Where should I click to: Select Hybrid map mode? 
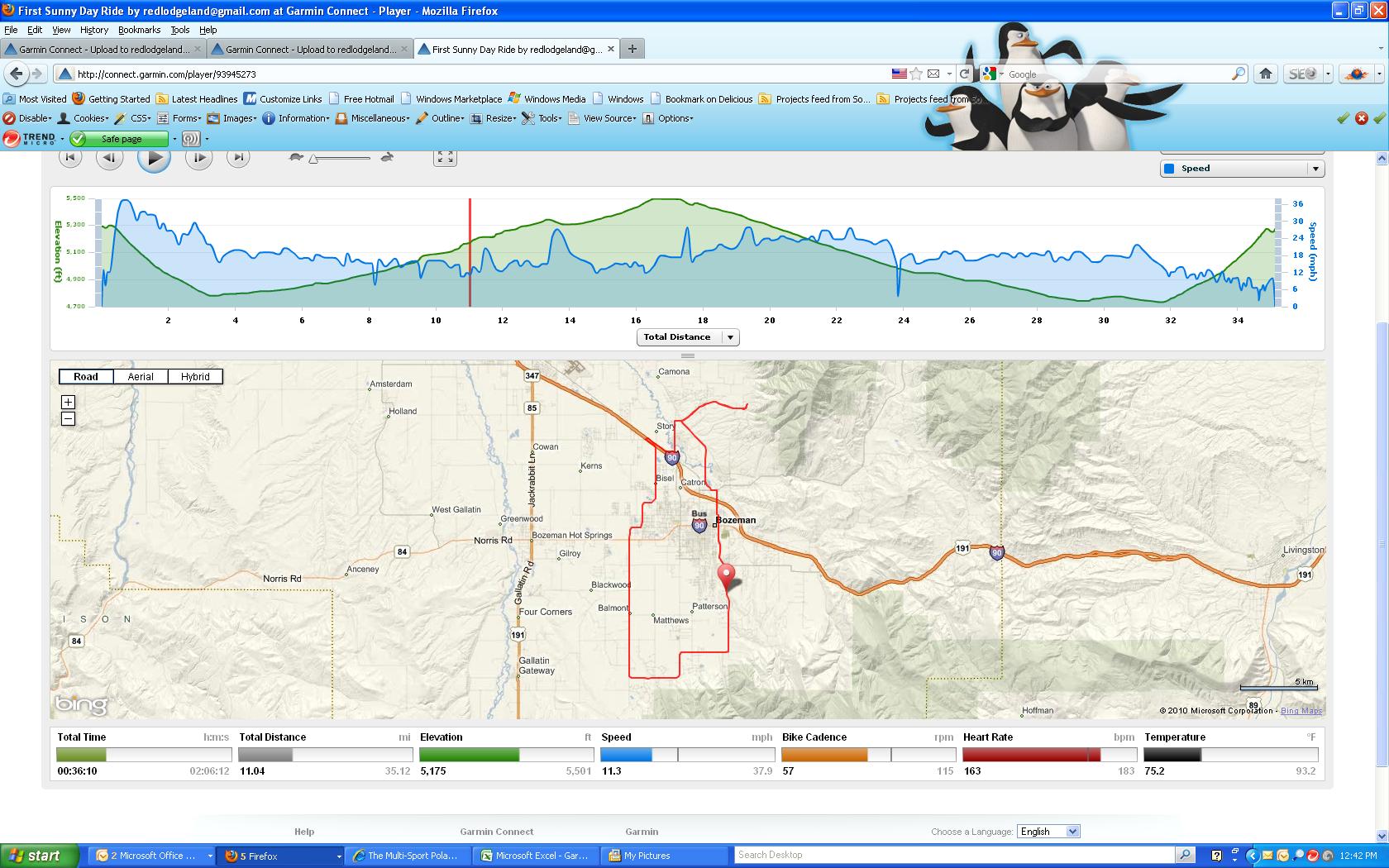click(x=194, y=376)
